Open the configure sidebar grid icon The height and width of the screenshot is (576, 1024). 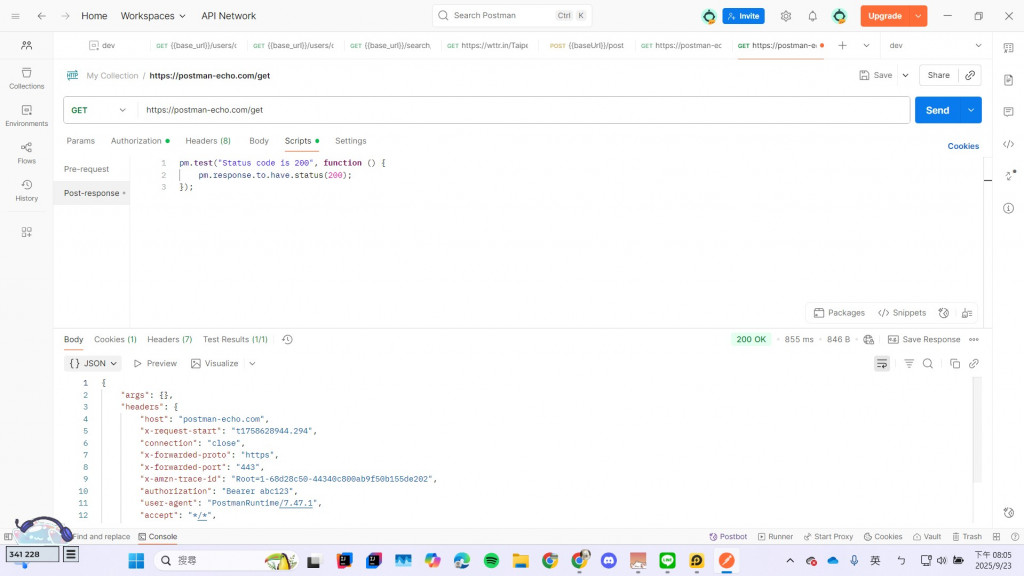26,232
